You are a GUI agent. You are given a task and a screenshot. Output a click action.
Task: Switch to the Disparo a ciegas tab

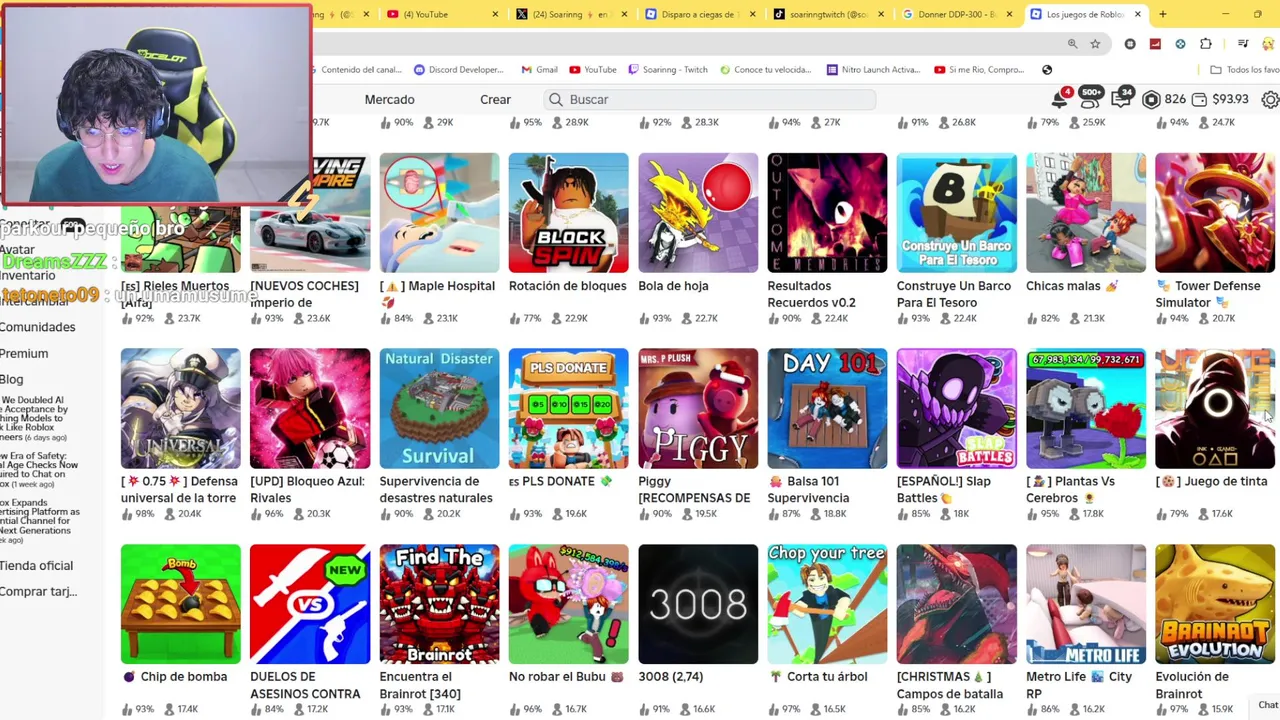[701, 14]
